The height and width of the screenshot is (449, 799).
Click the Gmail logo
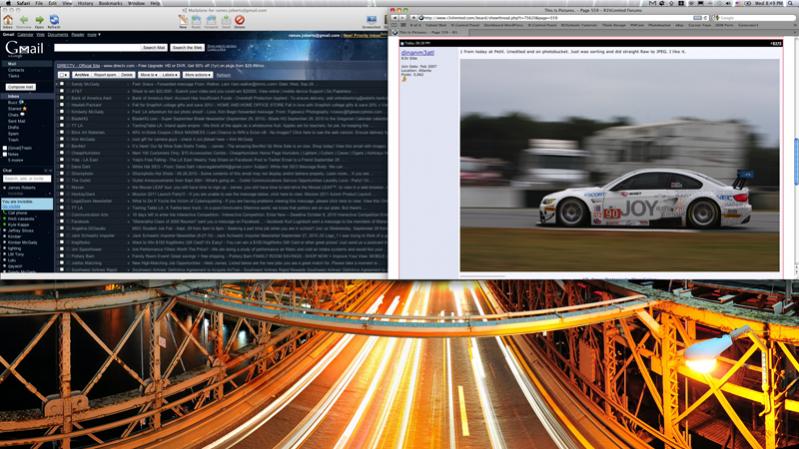point(24,48)
